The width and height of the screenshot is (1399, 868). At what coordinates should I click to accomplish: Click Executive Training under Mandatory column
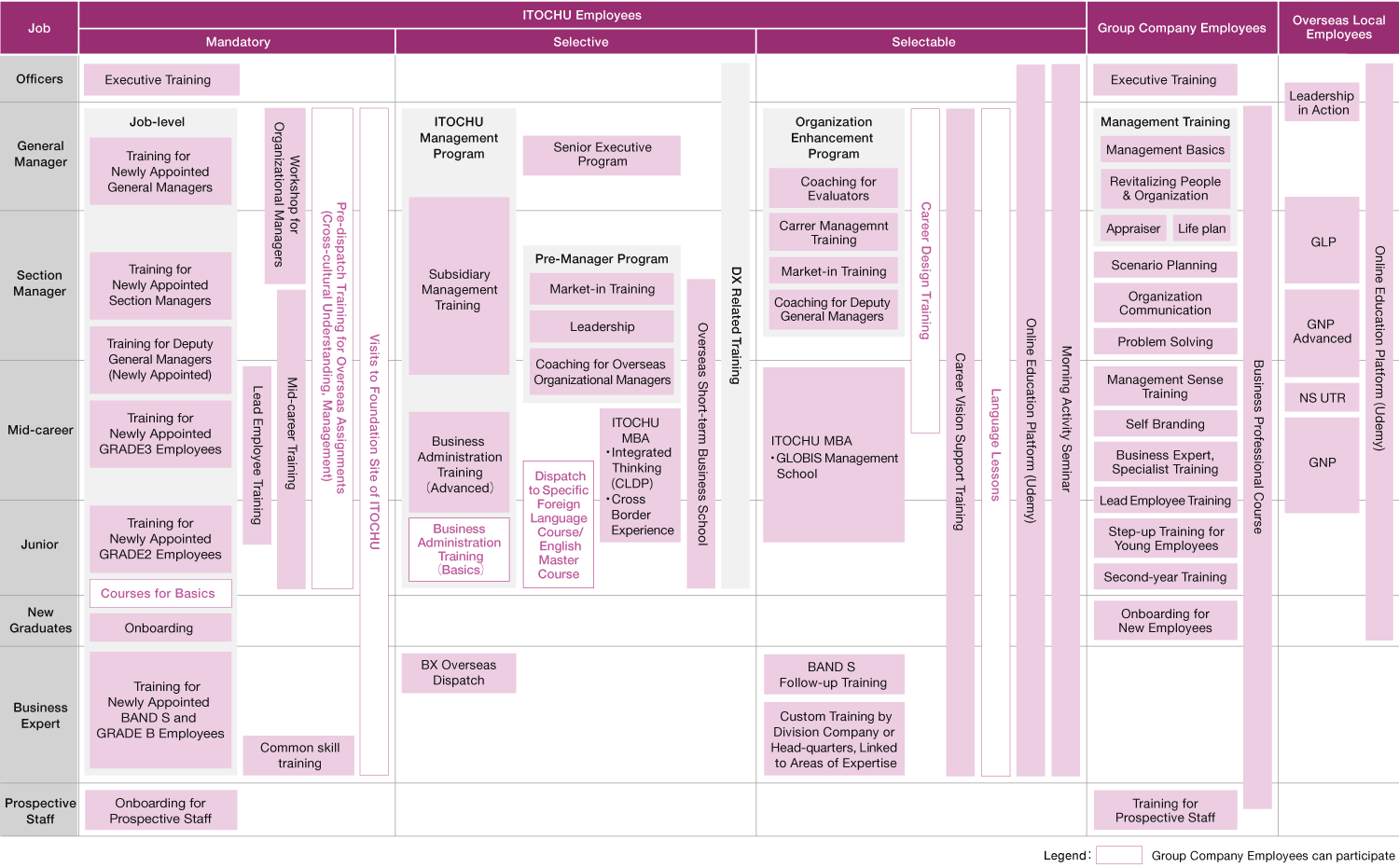161,80
